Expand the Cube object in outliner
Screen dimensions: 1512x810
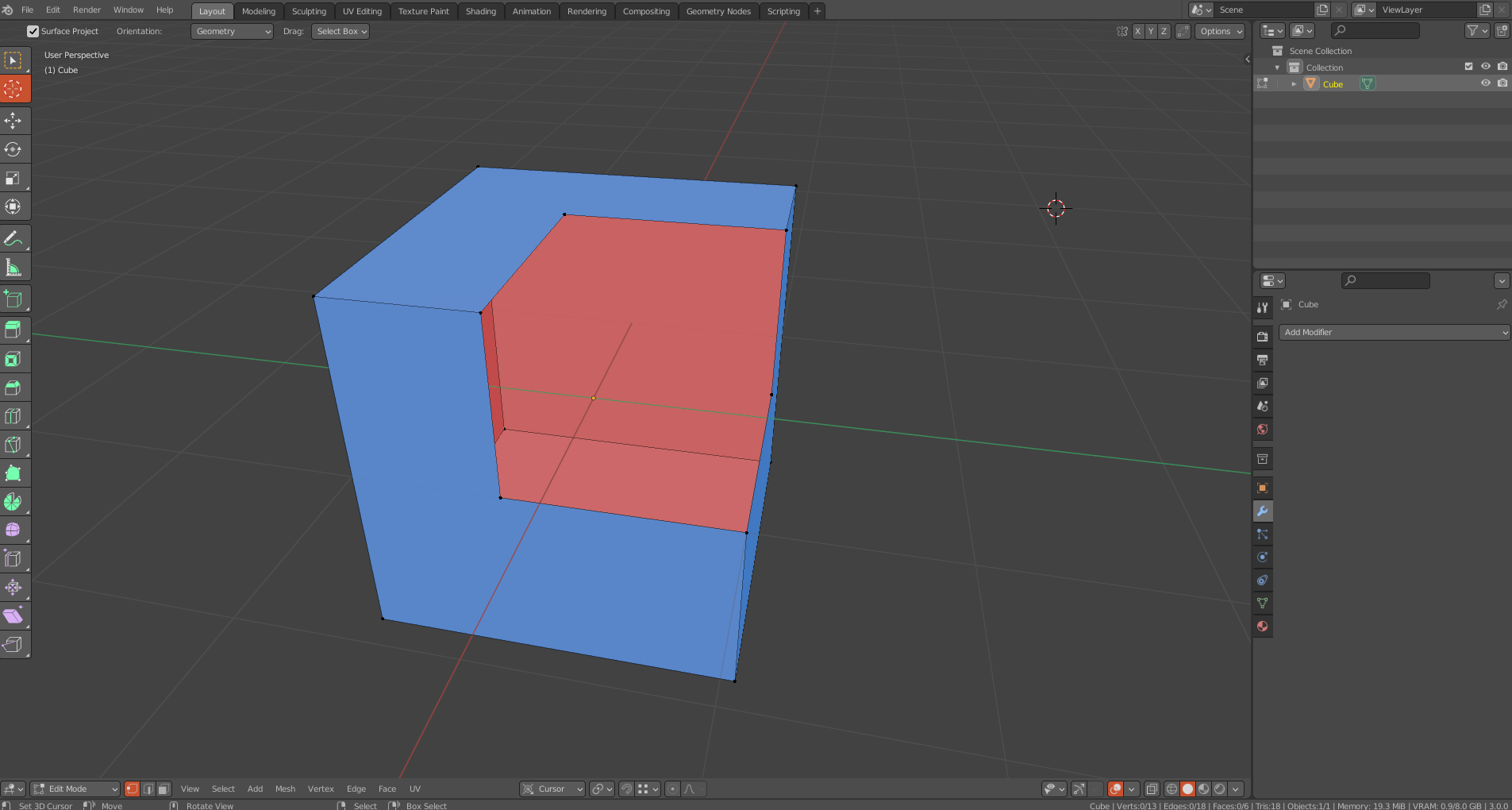[1294, 84]
